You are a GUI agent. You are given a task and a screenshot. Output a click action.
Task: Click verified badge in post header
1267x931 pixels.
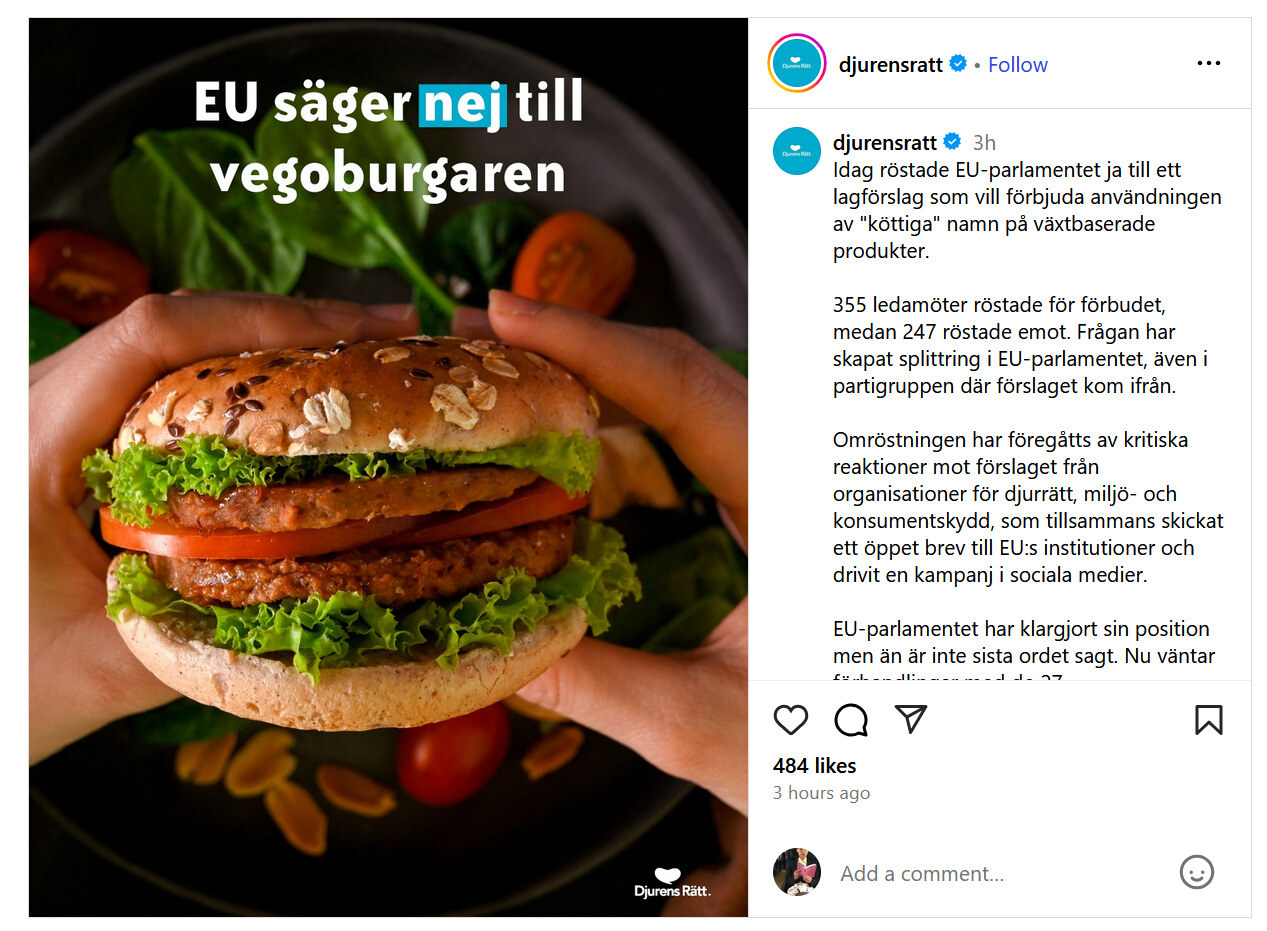pos(958,64)
